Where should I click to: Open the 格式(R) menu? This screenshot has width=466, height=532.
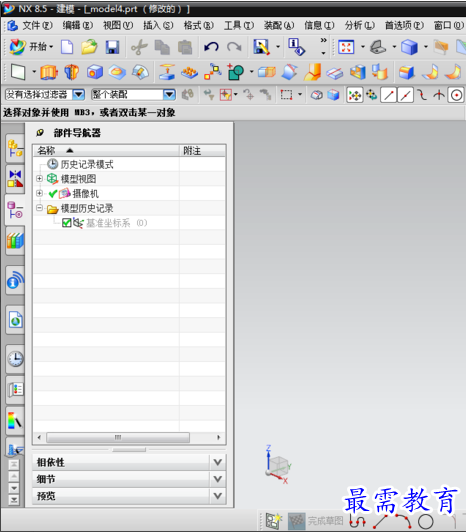199,25
